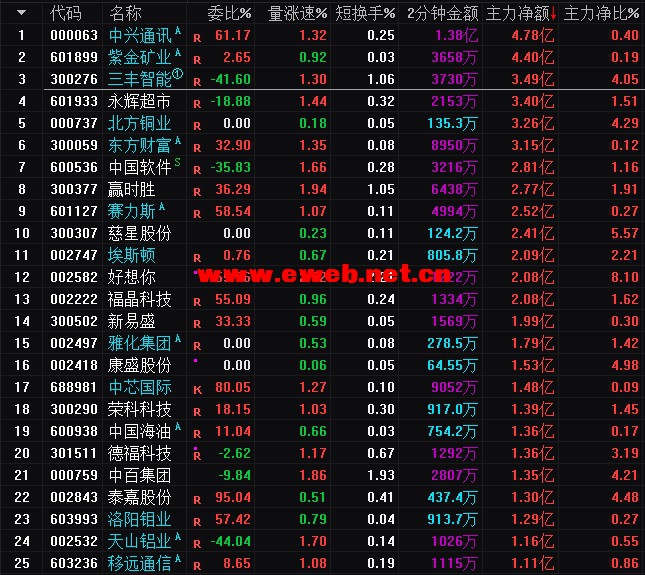This screenshot has height=575, width=645.
Task: Select stock name 德福科技
Action: point(139,454)
